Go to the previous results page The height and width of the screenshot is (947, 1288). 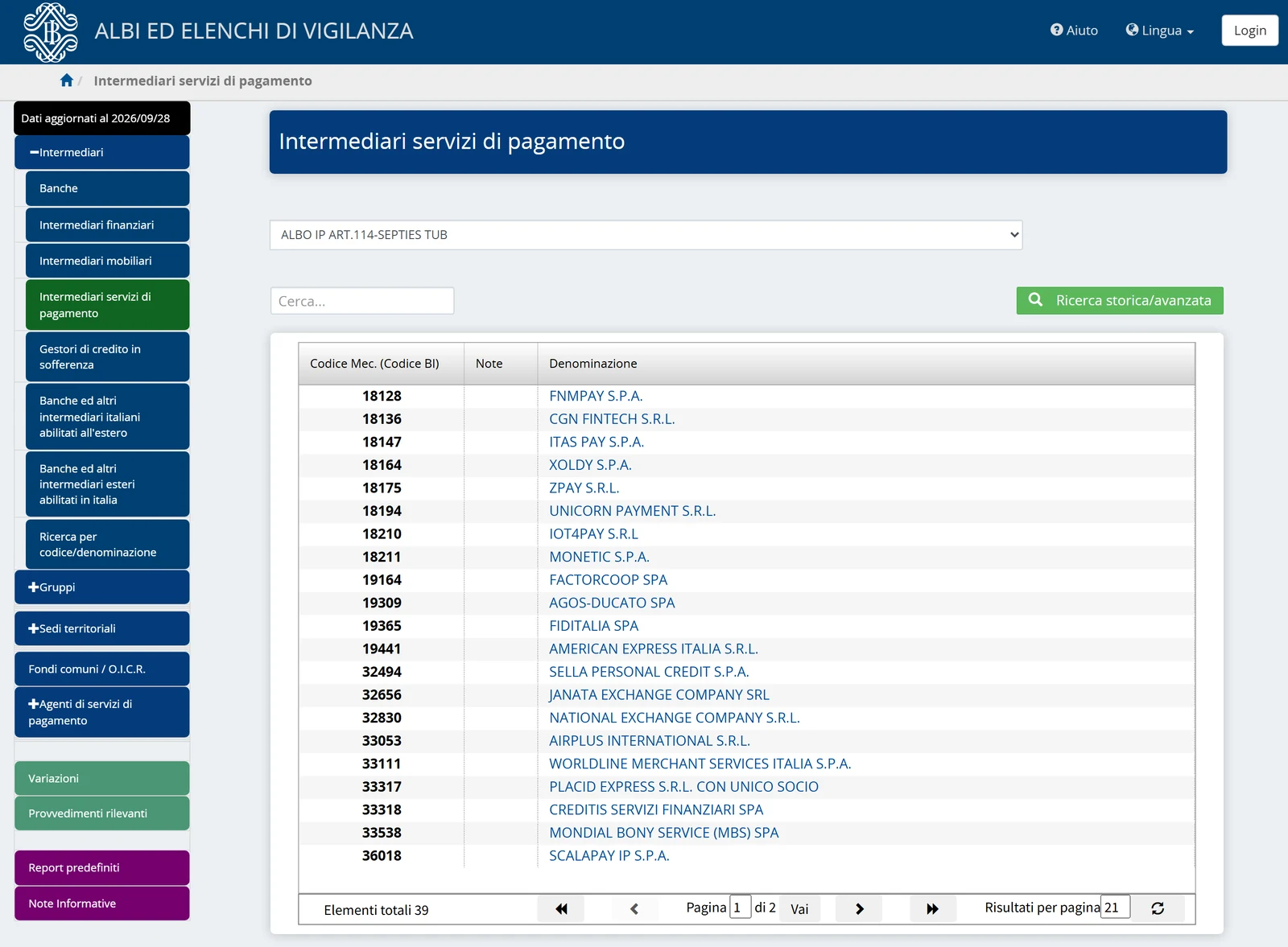click(x=634, y=909)
